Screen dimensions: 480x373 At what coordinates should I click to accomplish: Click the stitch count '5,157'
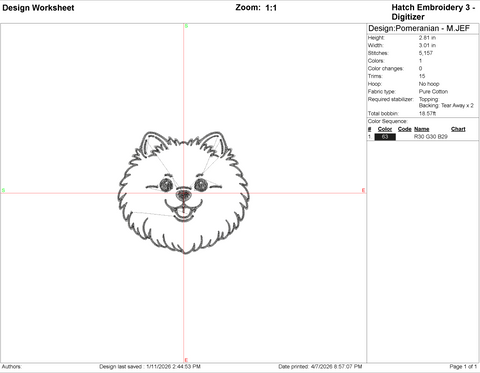click(x=426, y=53)
